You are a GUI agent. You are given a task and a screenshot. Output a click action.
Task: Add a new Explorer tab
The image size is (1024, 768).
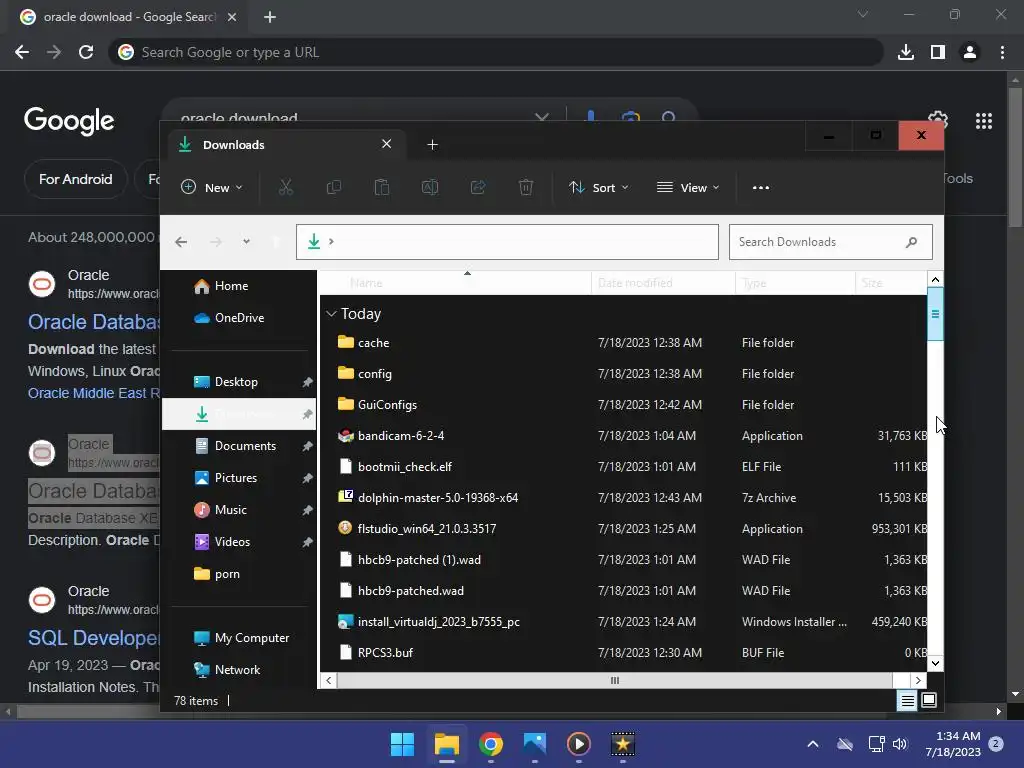(x=432, y=144)
